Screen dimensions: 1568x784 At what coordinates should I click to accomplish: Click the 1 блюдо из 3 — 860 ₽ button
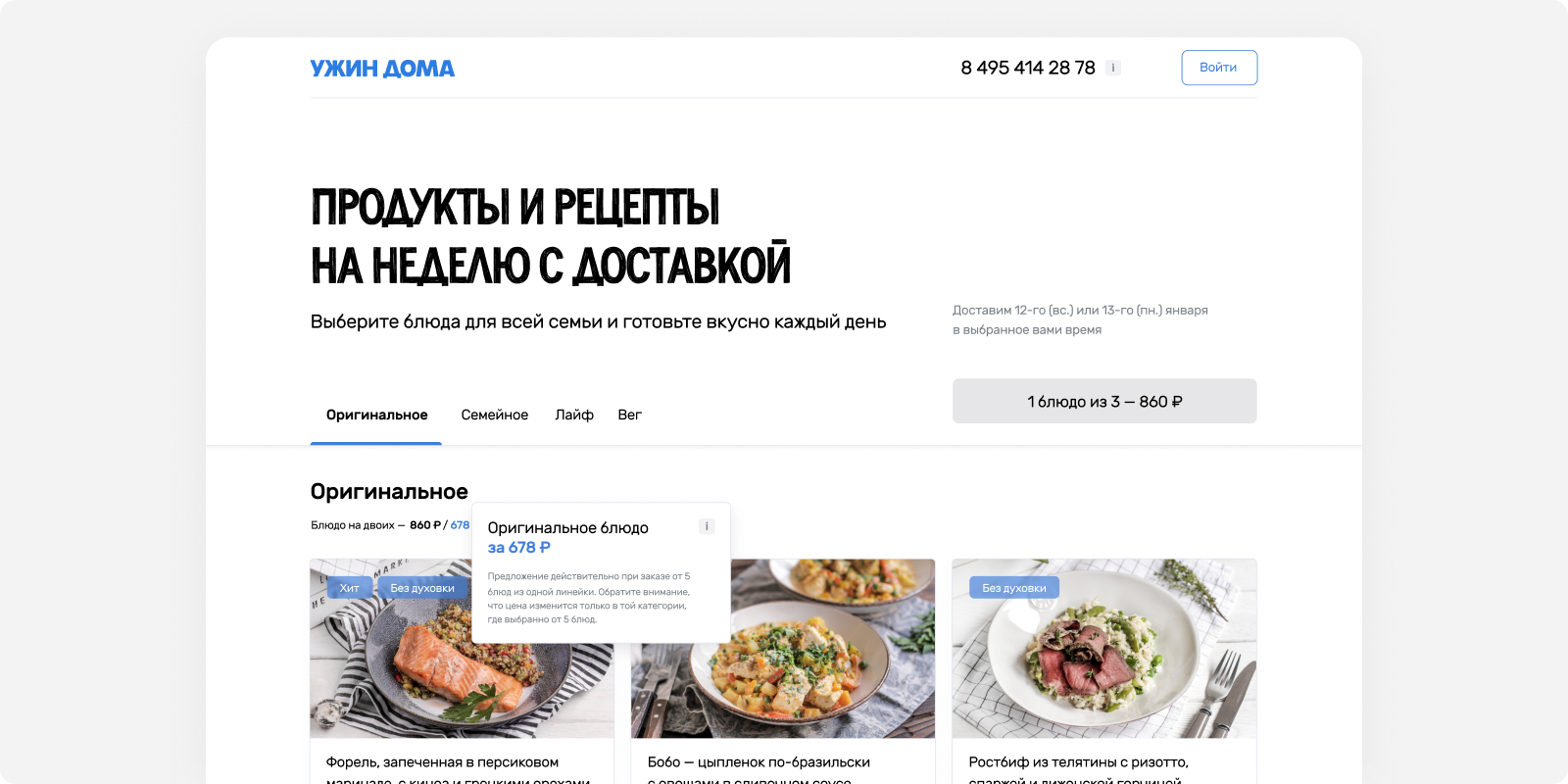pyautogui.click(x=1104, y=401)
